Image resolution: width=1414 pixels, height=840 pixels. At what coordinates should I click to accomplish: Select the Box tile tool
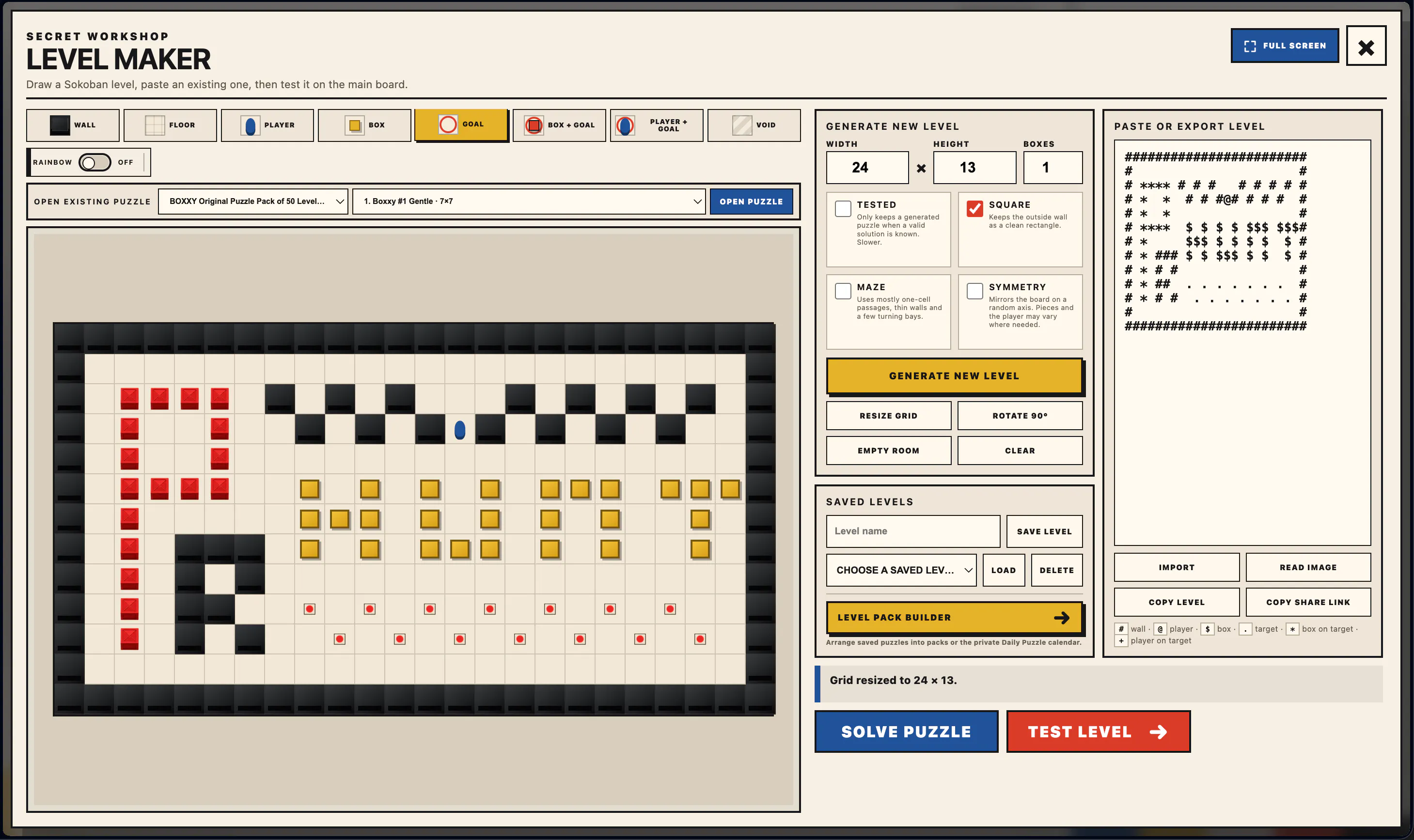pyautogui.click(x=364, y=125)
